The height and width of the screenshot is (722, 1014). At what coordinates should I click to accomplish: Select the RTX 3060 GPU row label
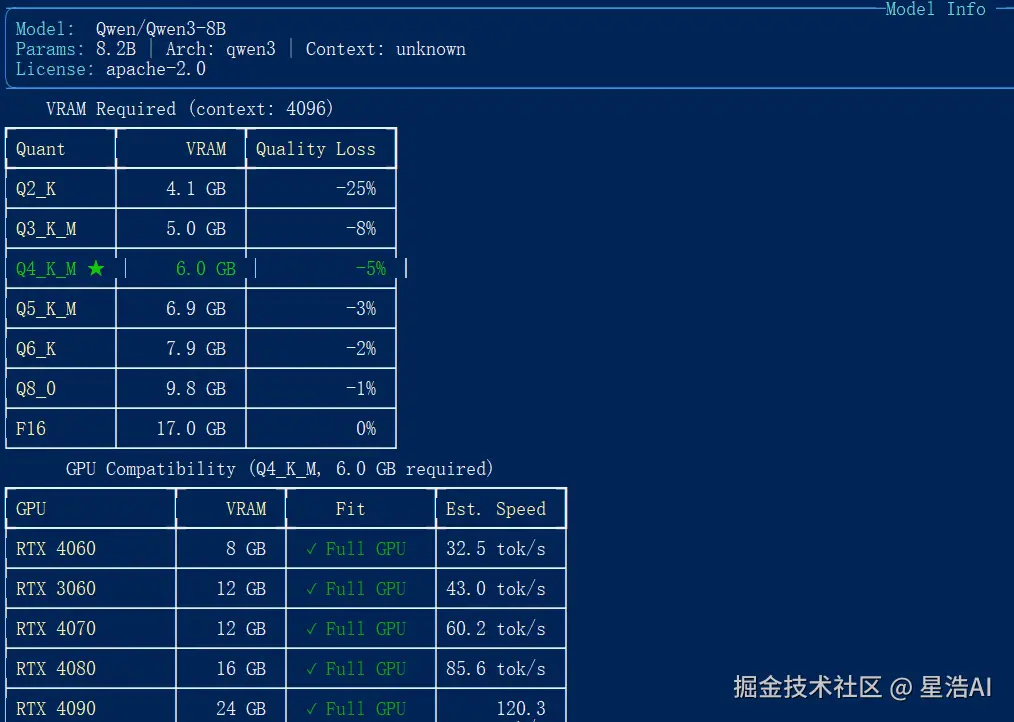pos(56,589)
